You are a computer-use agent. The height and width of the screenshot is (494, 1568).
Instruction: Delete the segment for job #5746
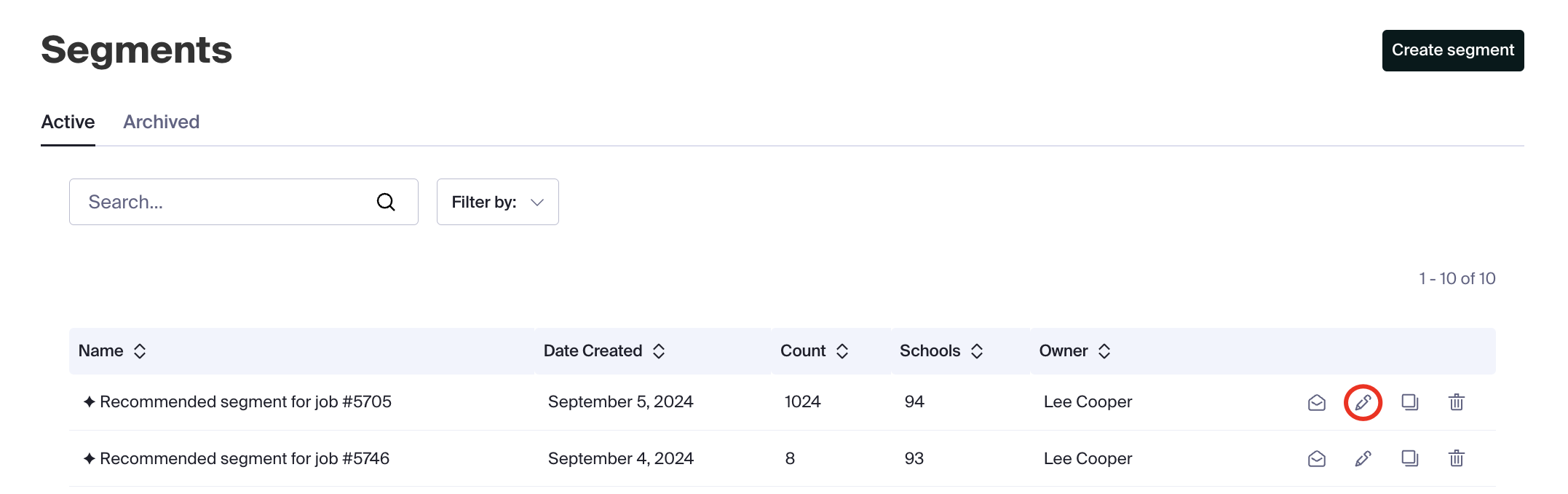click(1456, 458)
